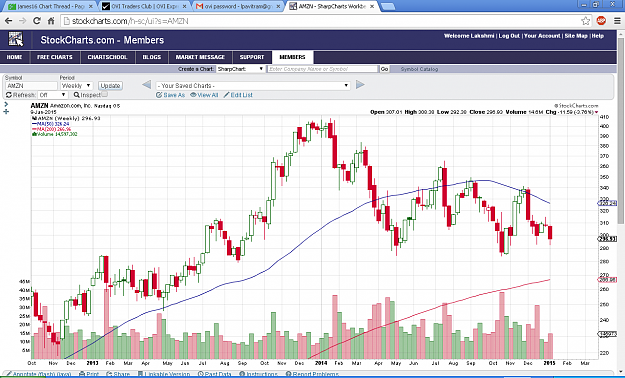The height and width of the screenshot is (378, 625).
Task: Select the MEMBERS nav tab
Action: (292, 57)
